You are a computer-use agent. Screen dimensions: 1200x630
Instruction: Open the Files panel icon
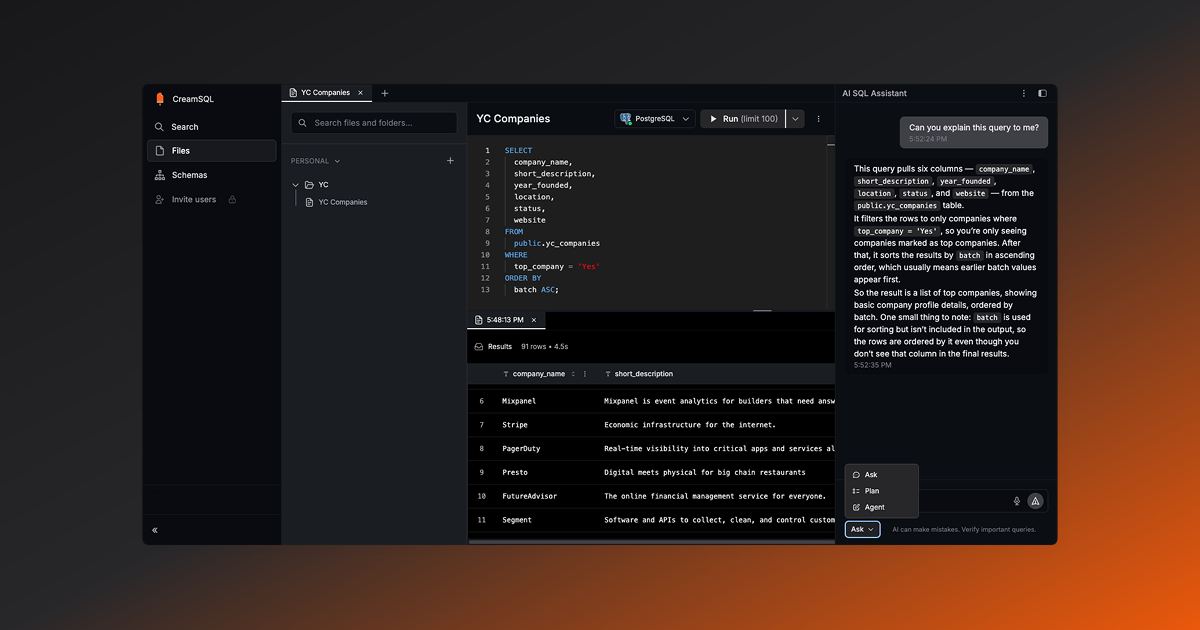(x=161, y=150)
